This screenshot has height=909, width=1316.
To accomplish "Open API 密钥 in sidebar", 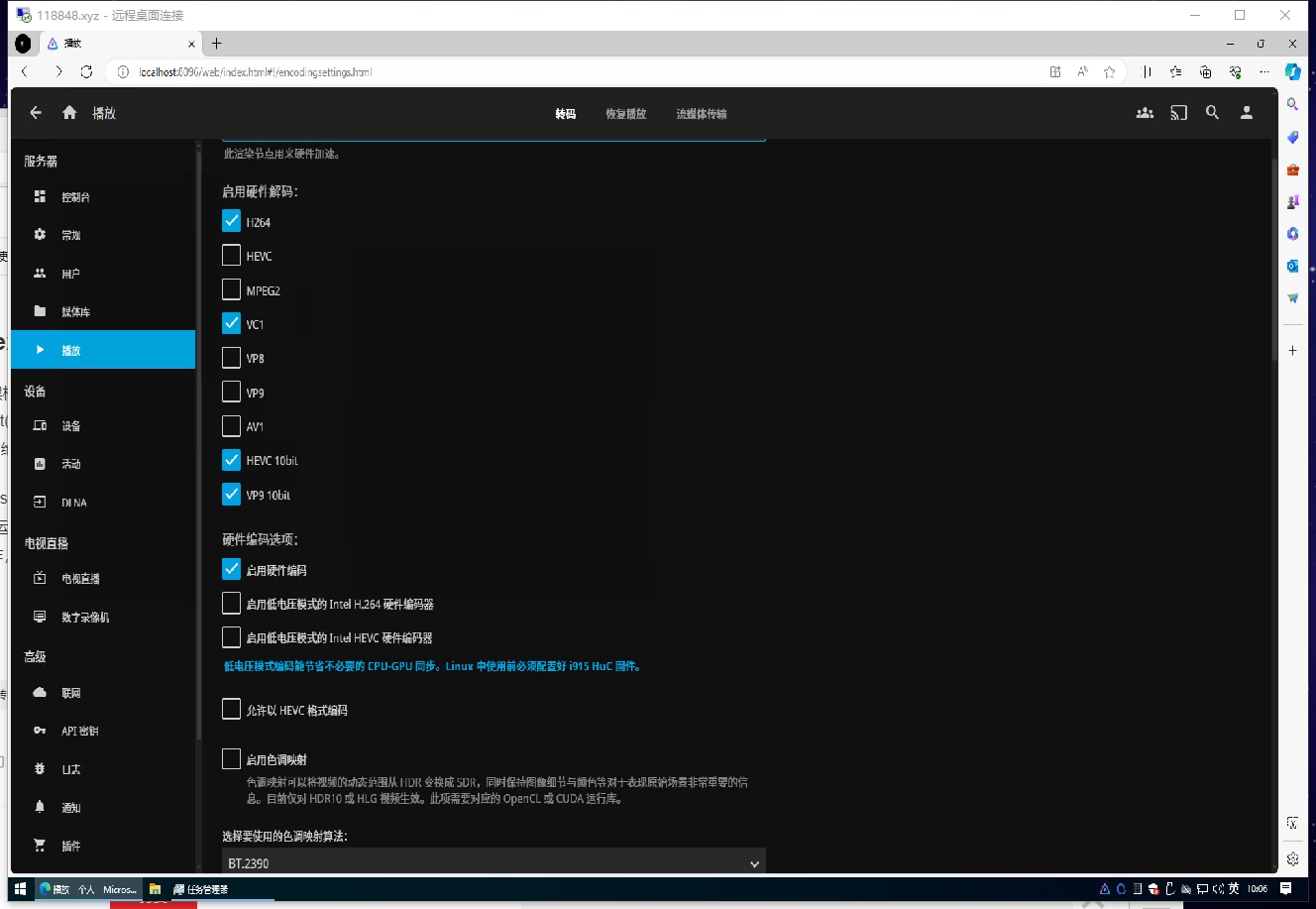I will coord(79,732).
